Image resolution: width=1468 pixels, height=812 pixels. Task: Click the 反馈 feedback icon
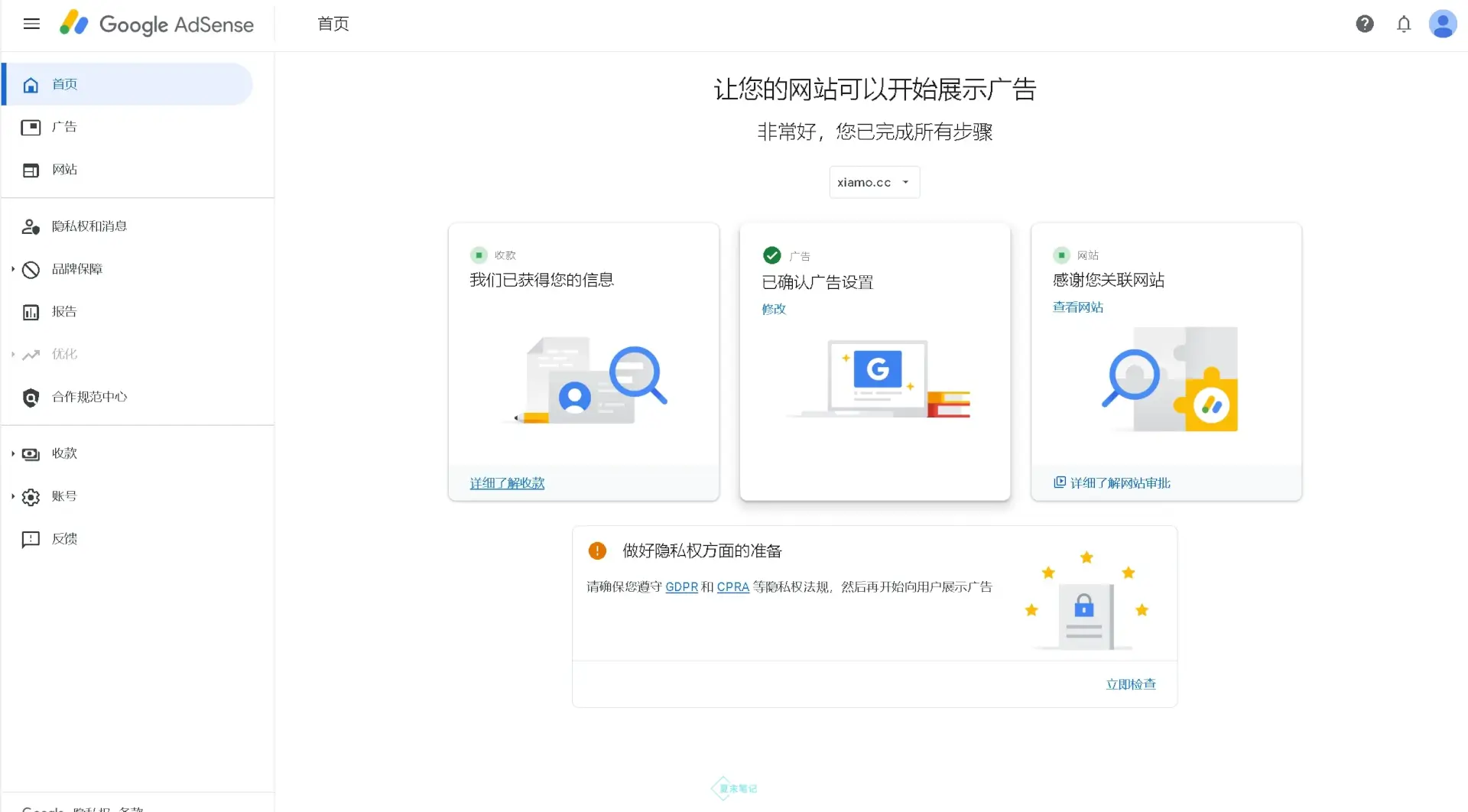click(31, 539)
